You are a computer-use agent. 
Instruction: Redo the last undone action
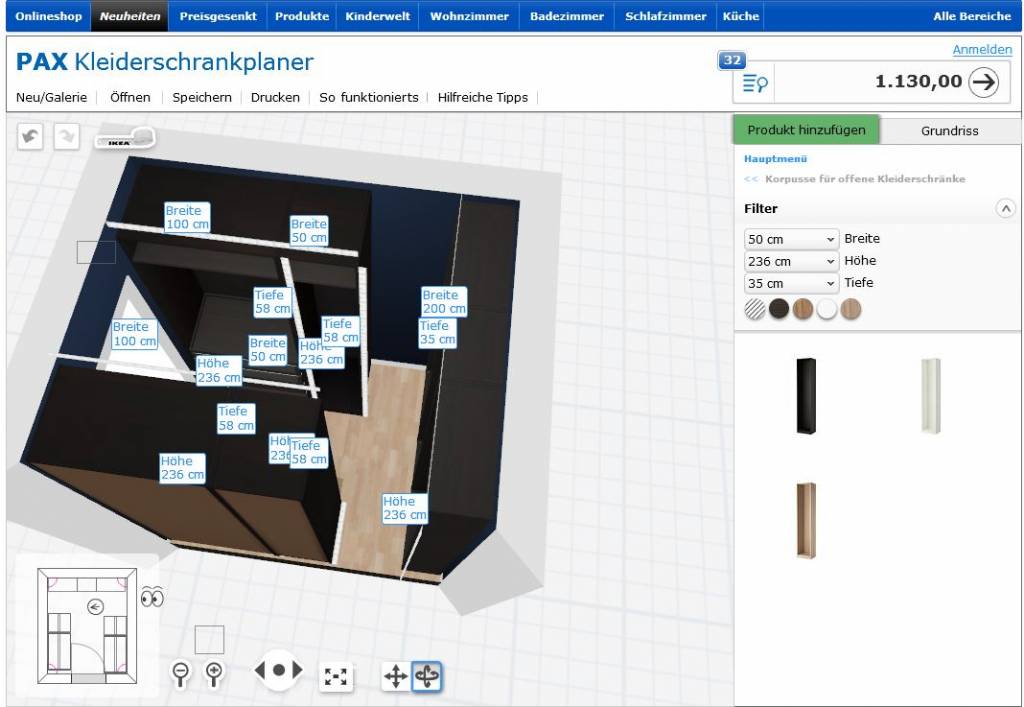(x=67, y=136)
